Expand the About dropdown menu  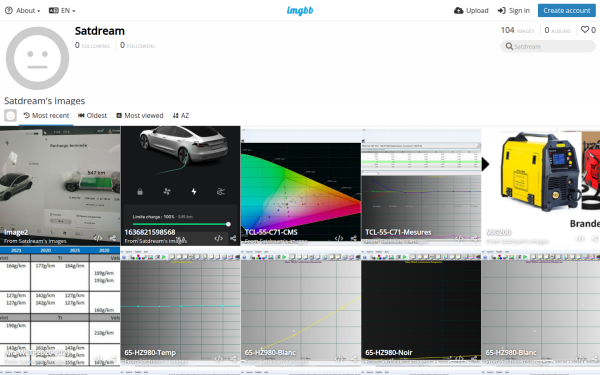pyautogui.click(x=22, y=11)
